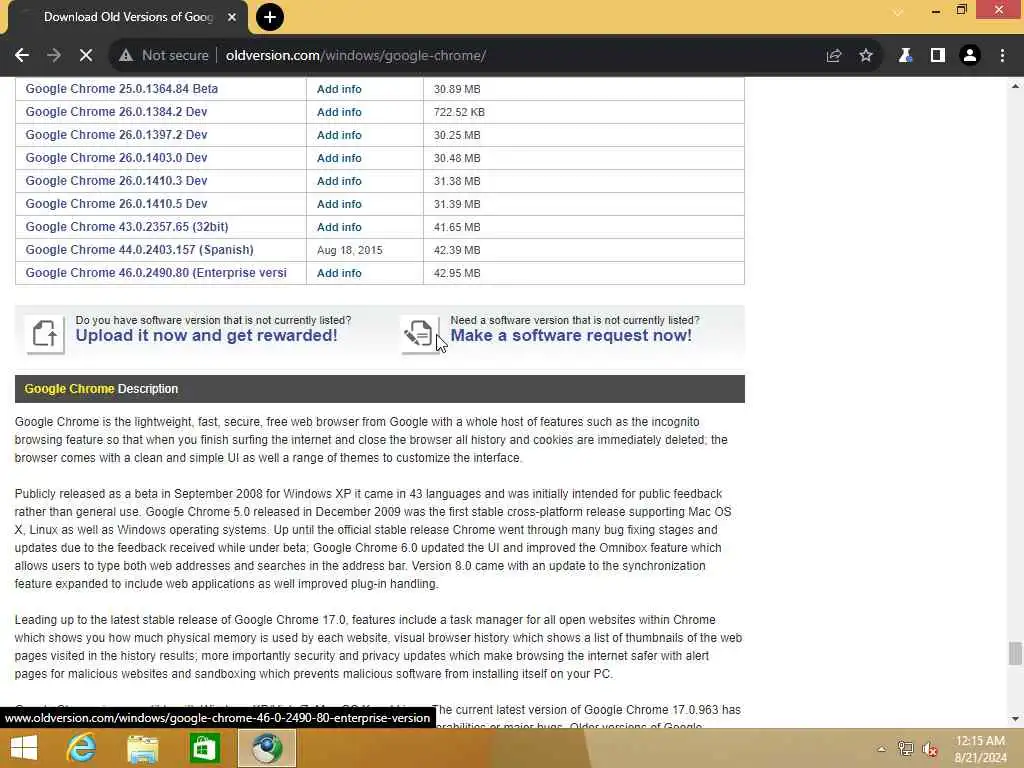This screenshot has width=1024, height=768.
Task: Open the muted volume tray icon
Action: click(x=930, y=749)
